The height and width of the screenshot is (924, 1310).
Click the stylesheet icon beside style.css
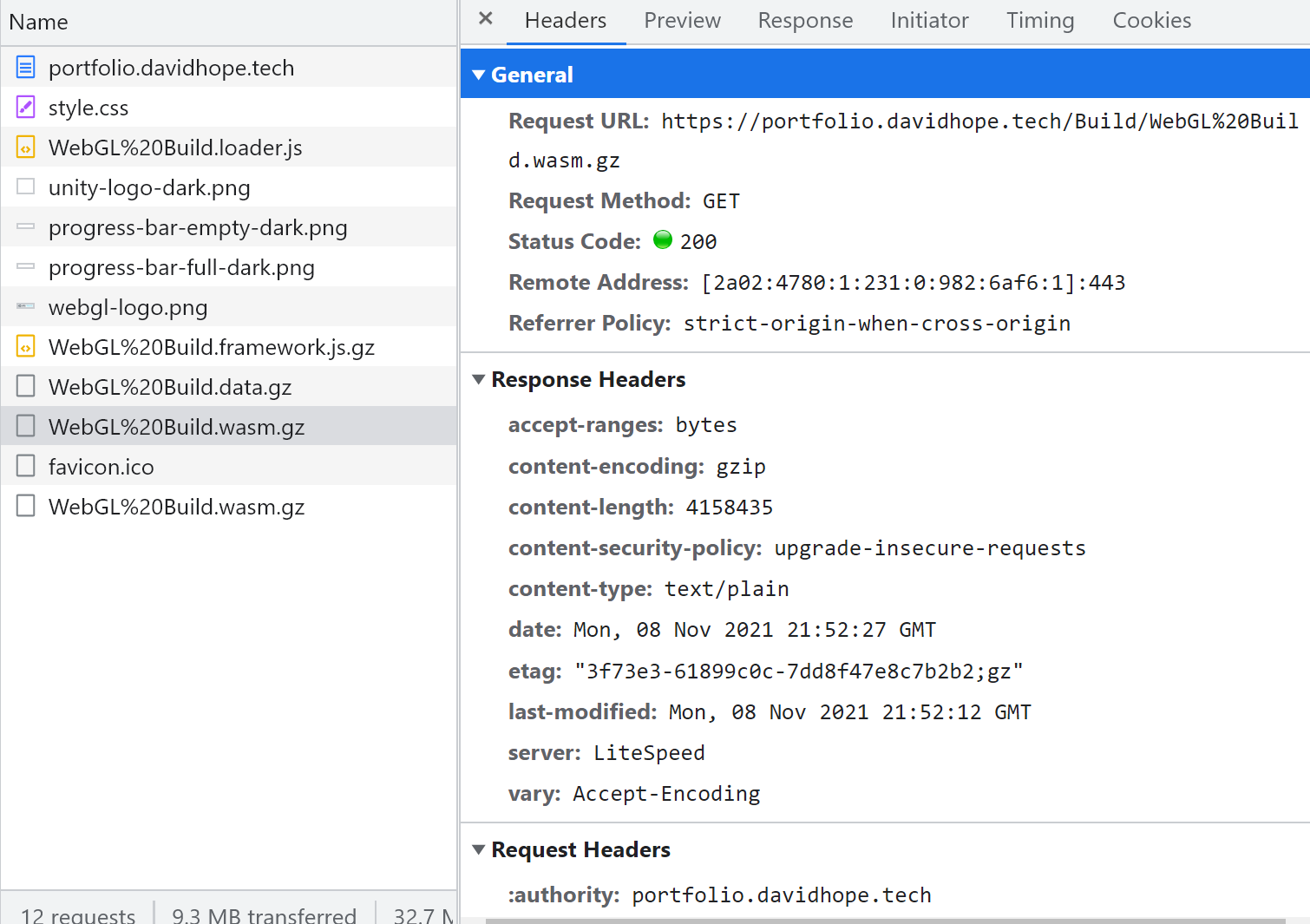26,107
